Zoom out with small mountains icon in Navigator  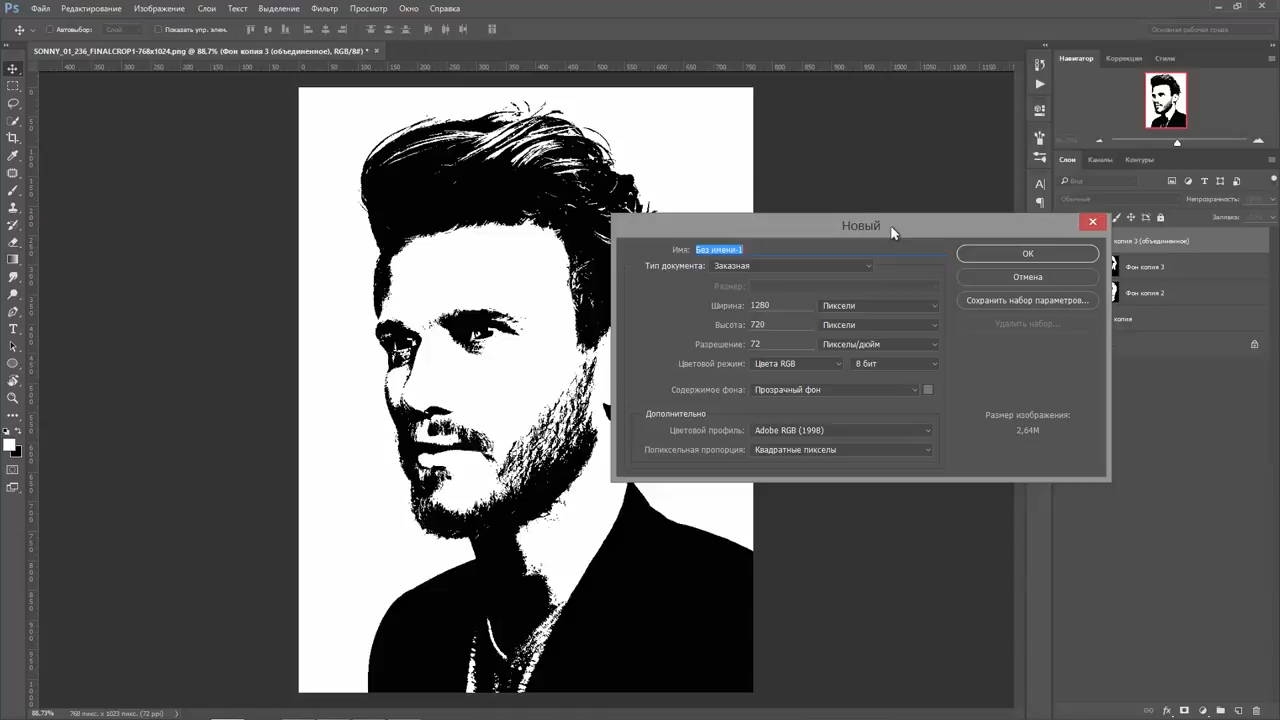coord(1099,141)
